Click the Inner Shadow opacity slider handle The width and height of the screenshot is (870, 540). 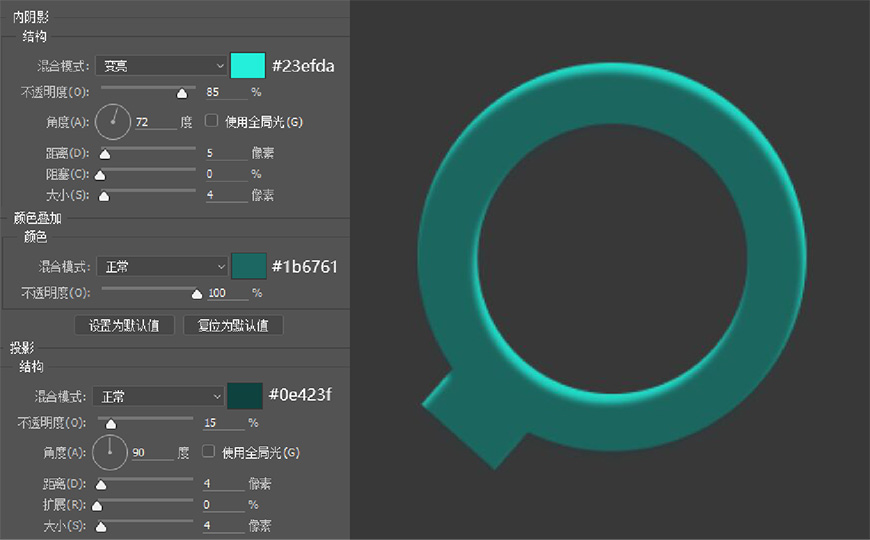coord(182,94)
